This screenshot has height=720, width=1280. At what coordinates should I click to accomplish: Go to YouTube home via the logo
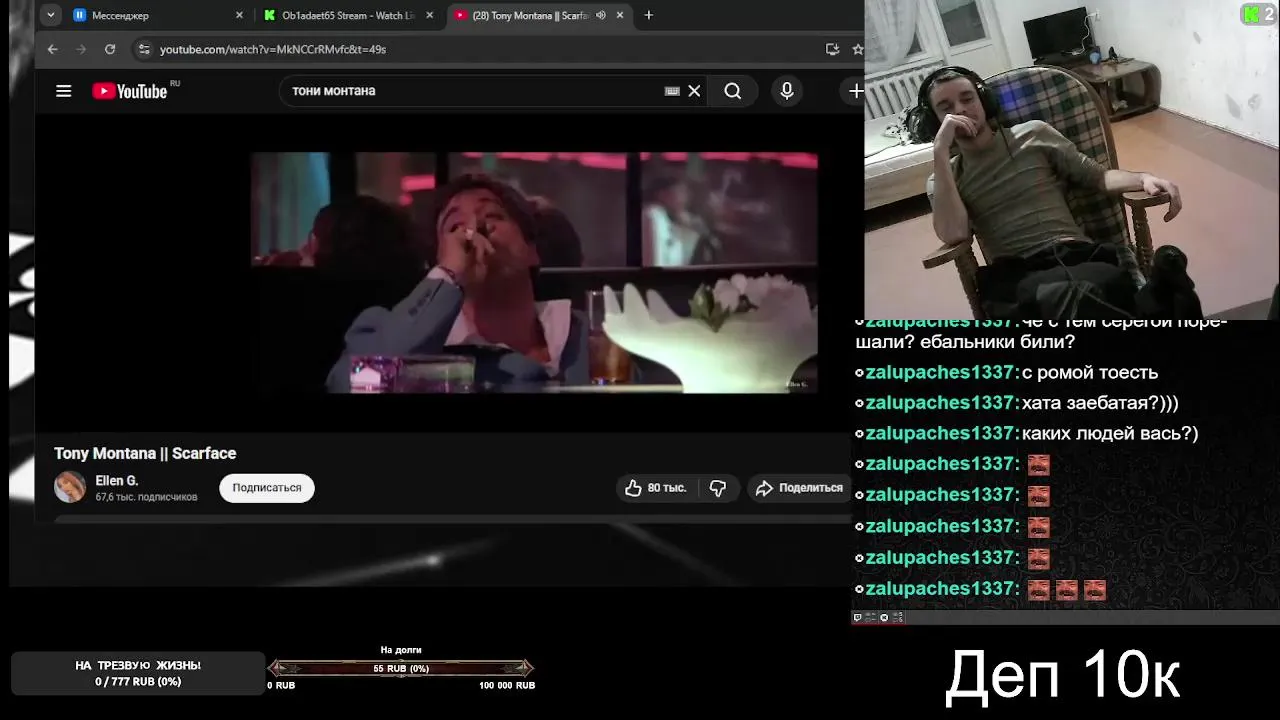[130, 91]
